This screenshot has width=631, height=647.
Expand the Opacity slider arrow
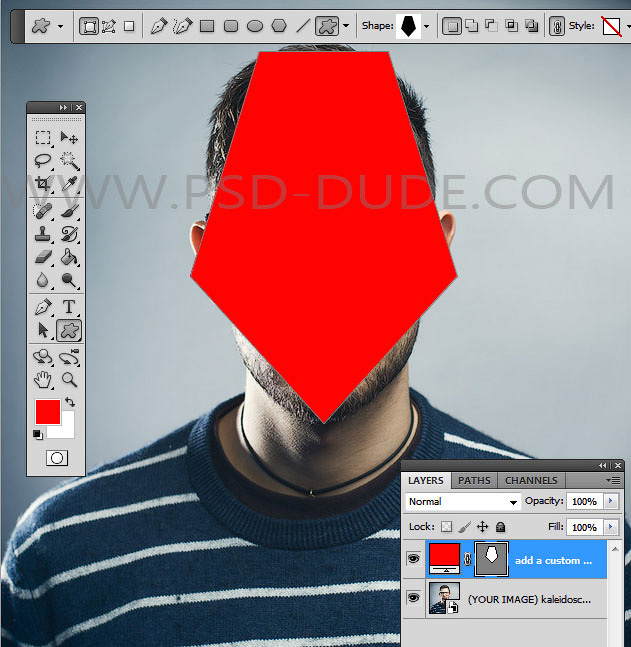pos(610,501)
